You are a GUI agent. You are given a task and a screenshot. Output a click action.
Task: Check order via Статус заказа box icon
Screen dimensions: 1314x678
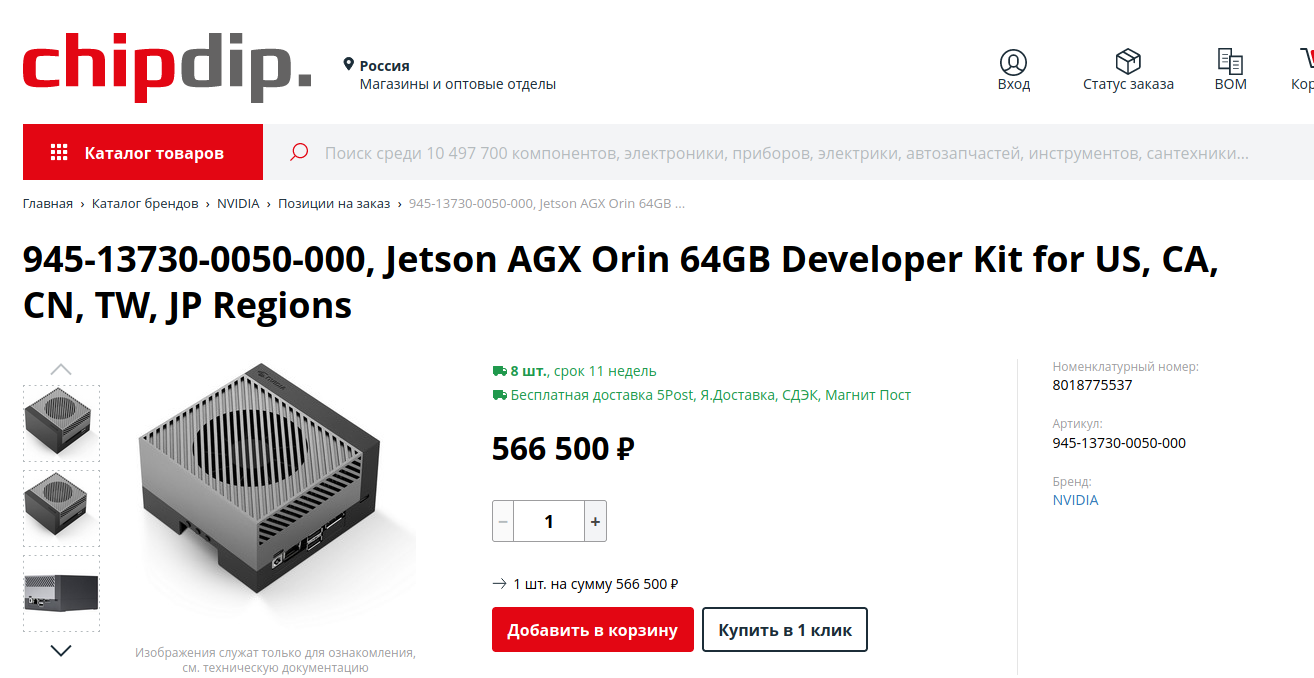1128,62
